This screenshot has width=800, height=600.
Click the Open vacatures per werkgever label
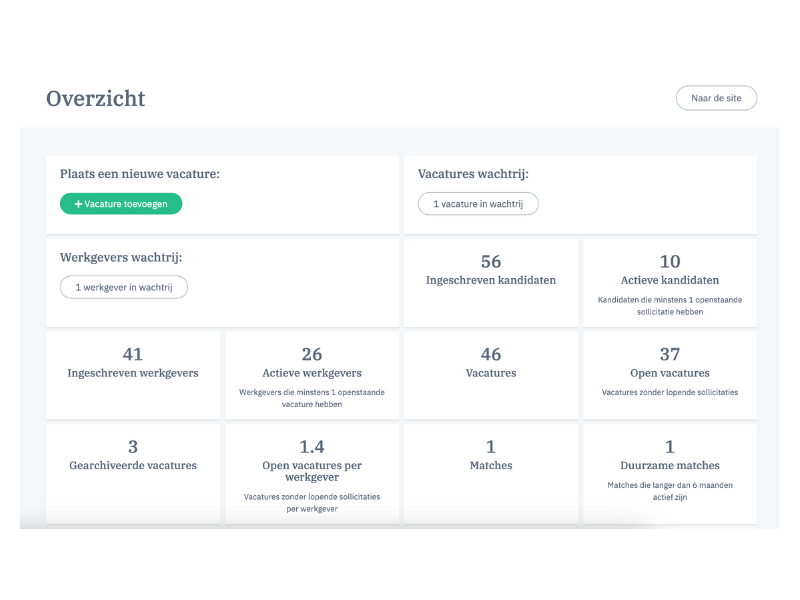(312, 471)
